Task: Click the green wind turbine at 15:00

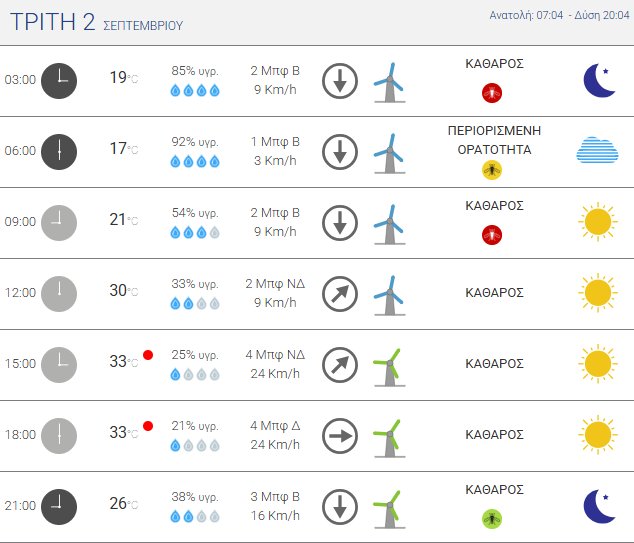Action: tap(388, 364)
